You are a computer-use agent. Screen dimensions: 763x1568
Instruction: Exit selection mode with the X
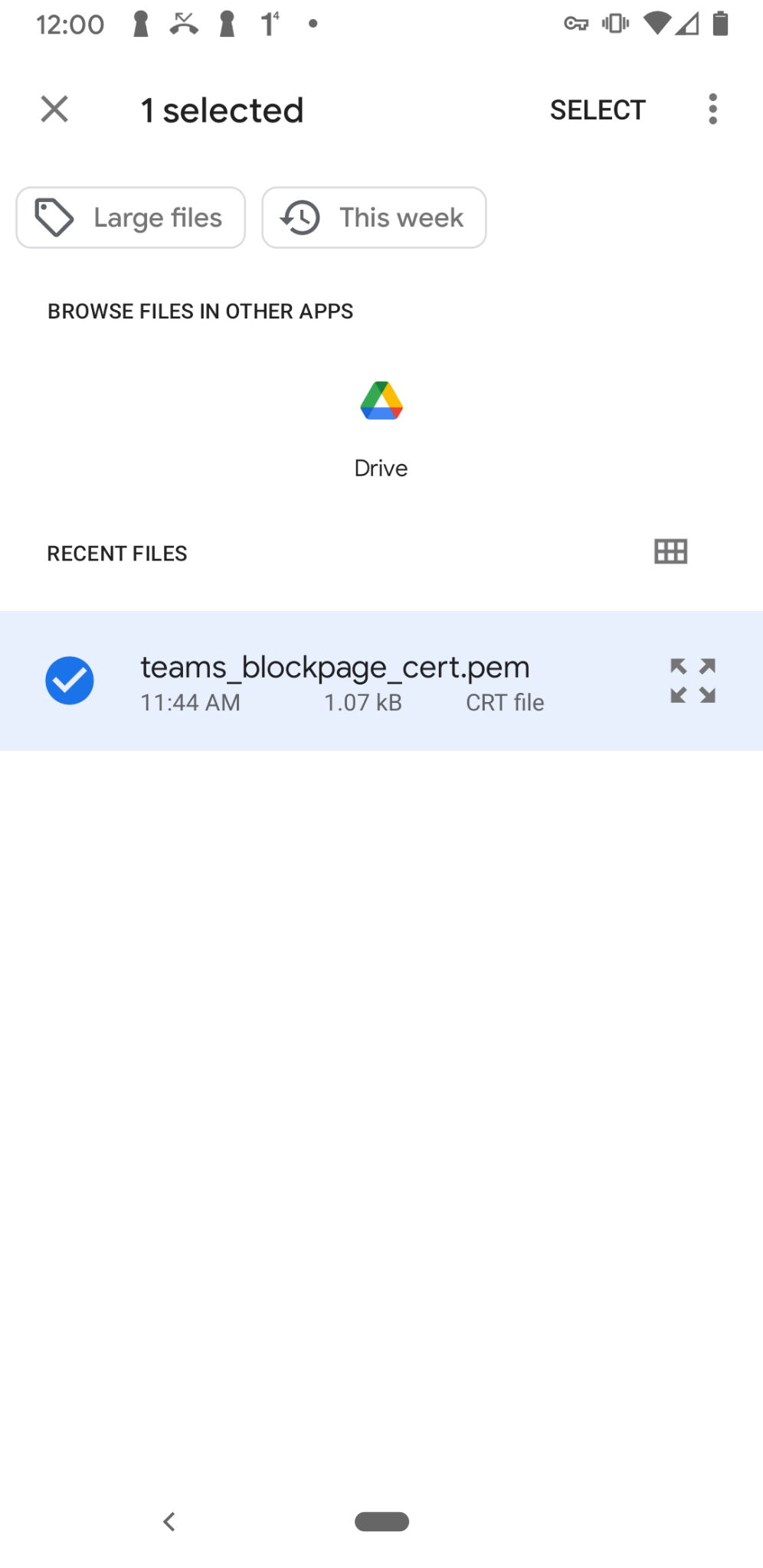click(54, 109)
